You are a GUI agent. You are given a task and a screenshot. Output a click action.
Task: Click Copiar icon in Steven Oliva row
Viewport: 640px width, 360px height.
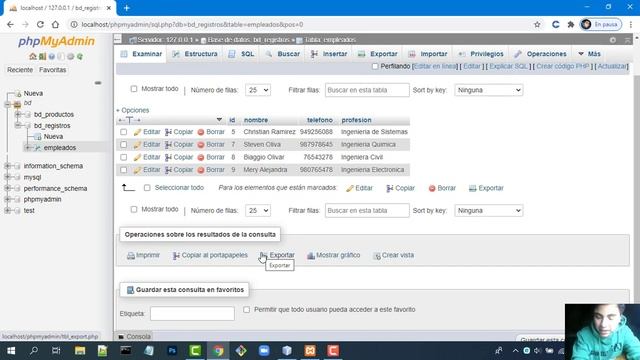point(168,144)
